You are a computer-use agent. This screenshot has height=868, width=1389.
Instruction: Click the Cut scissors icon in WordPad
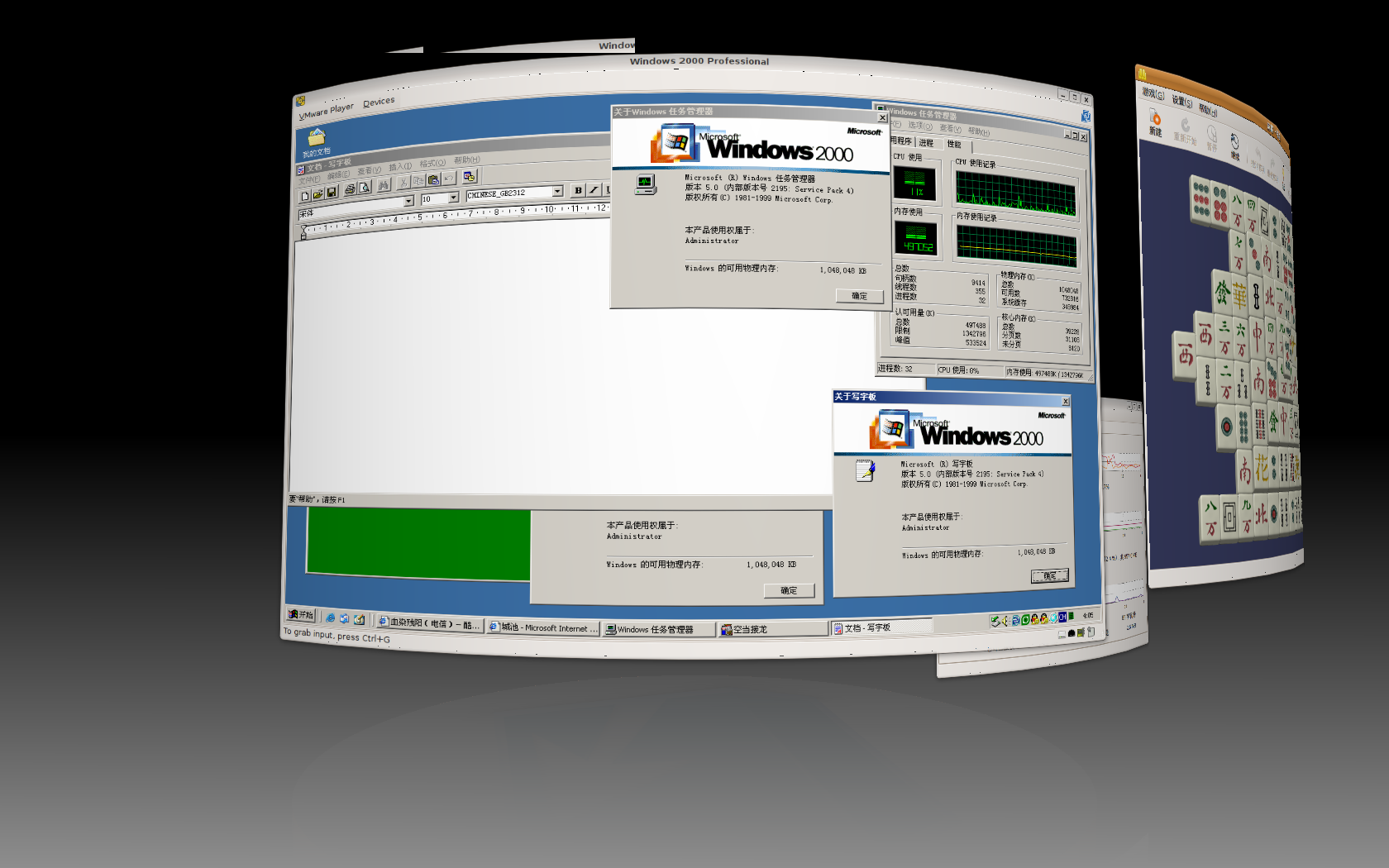pyautogui.click(x=403, y=183)
